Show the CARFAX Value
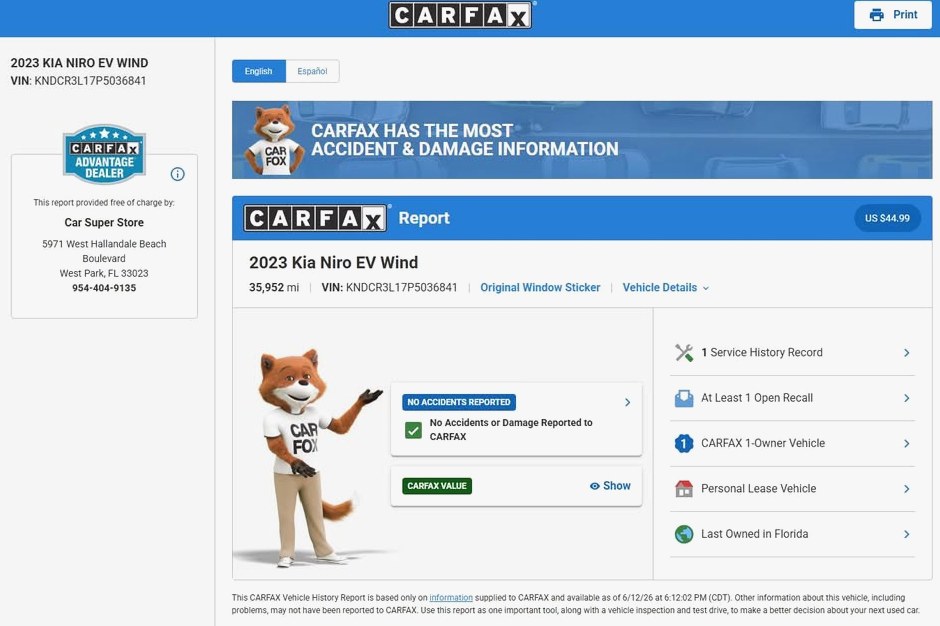The height and width of the screenshot is (626, 940). click(610, 486)
